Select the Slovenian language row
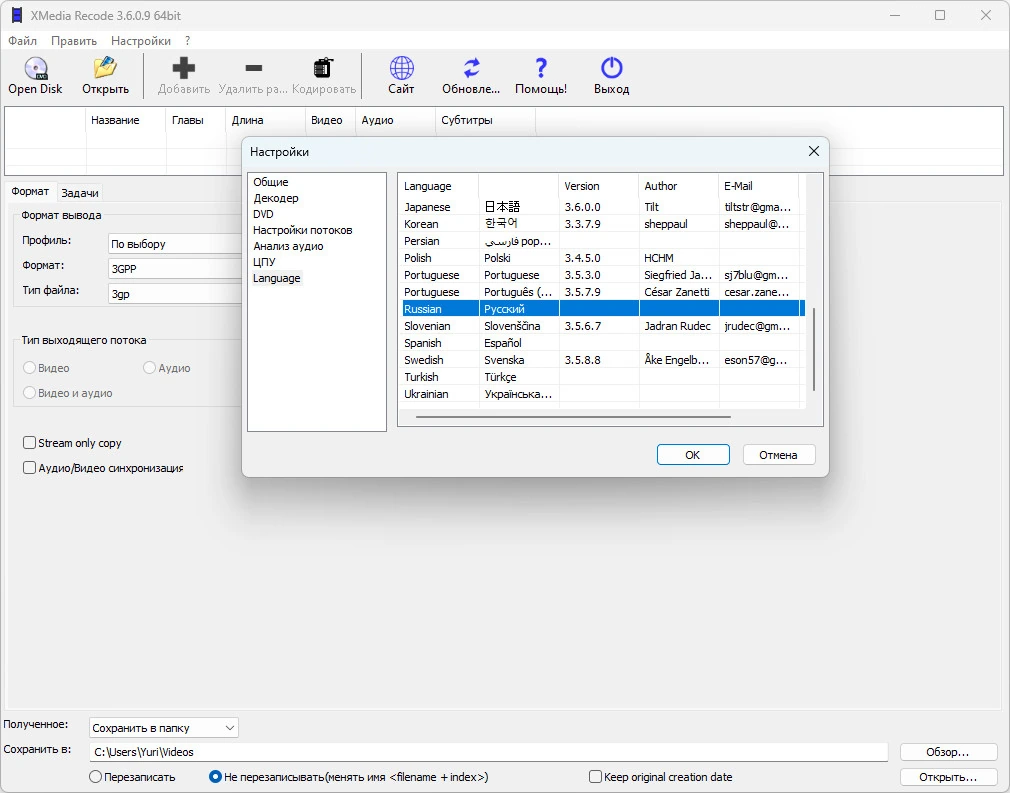 click(x=604, y=326)
